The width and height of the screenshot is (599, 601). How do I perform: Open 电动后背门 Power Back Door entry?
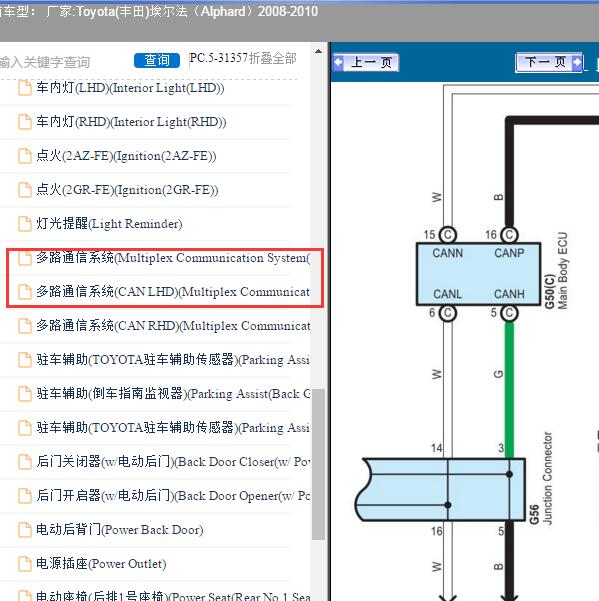(x=120, y=530)
